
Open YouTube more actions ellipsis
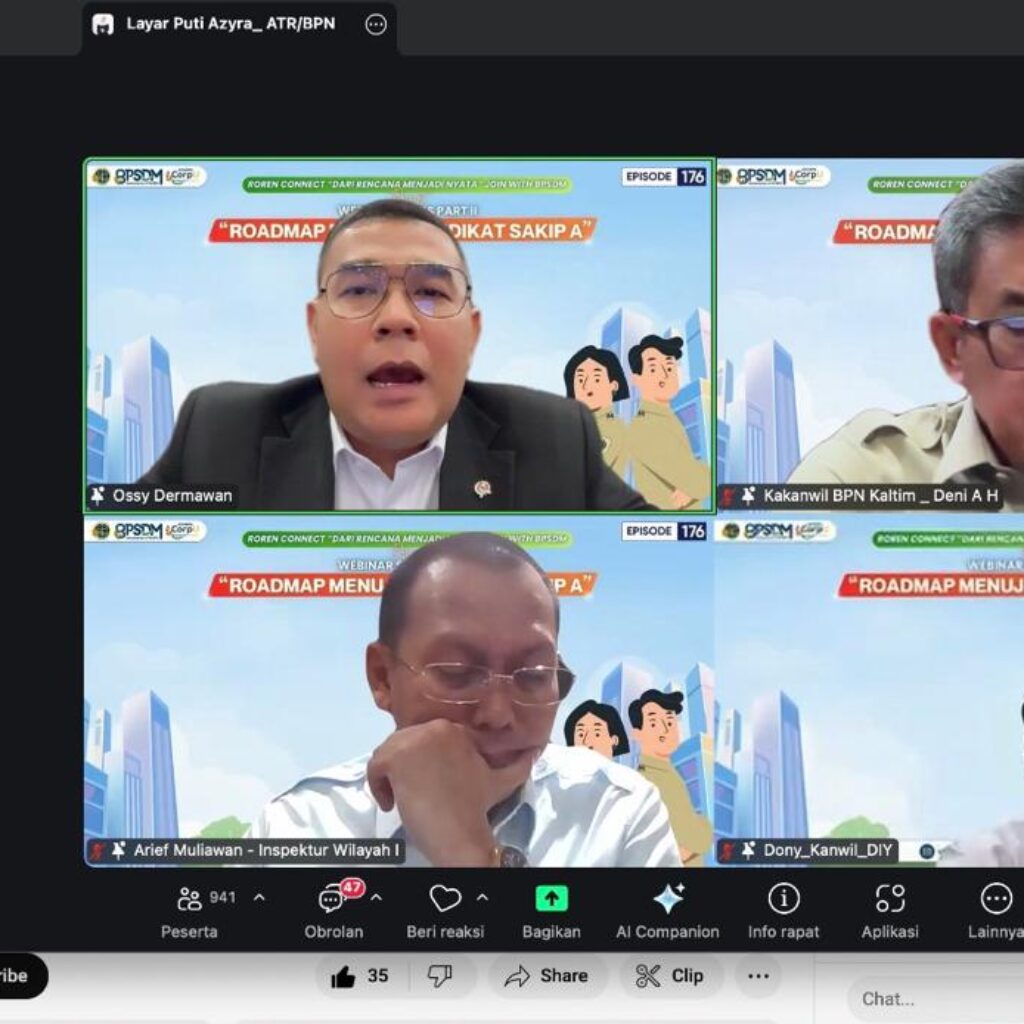[758, 976]
